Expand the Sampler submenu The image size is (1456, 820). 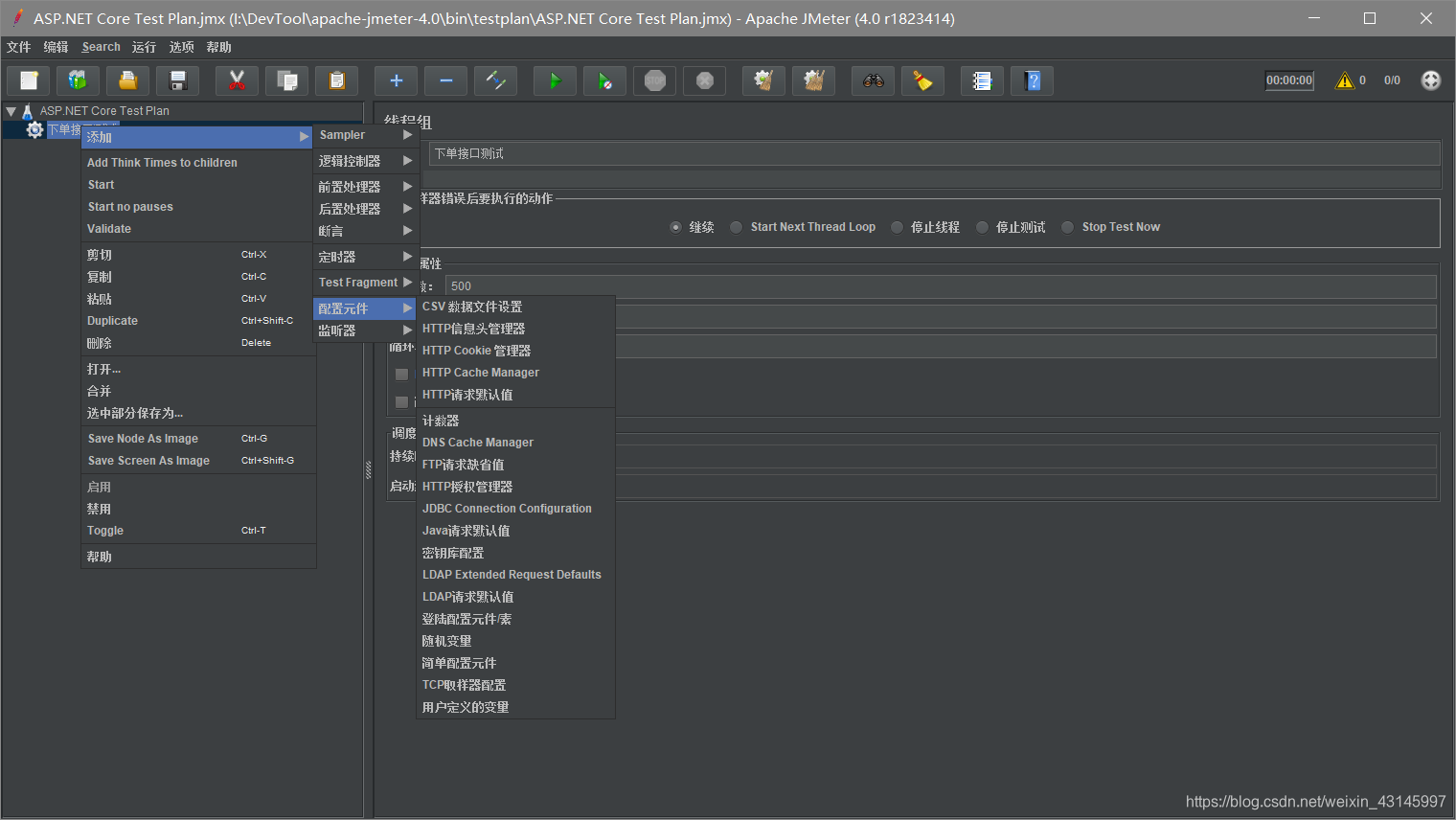tap(365, 135)
